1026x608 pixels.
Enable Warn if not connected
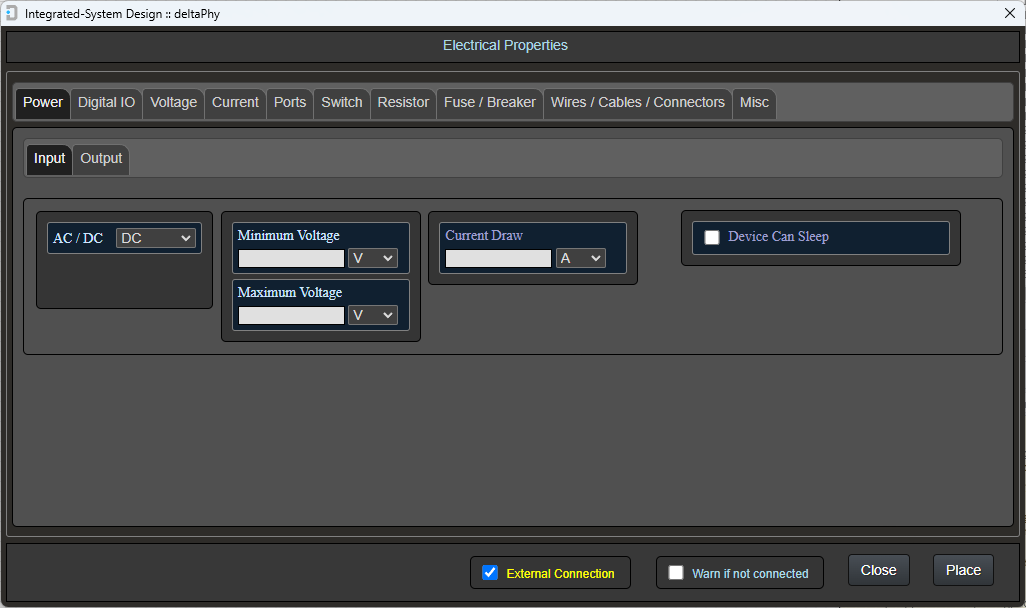(676, 572)
